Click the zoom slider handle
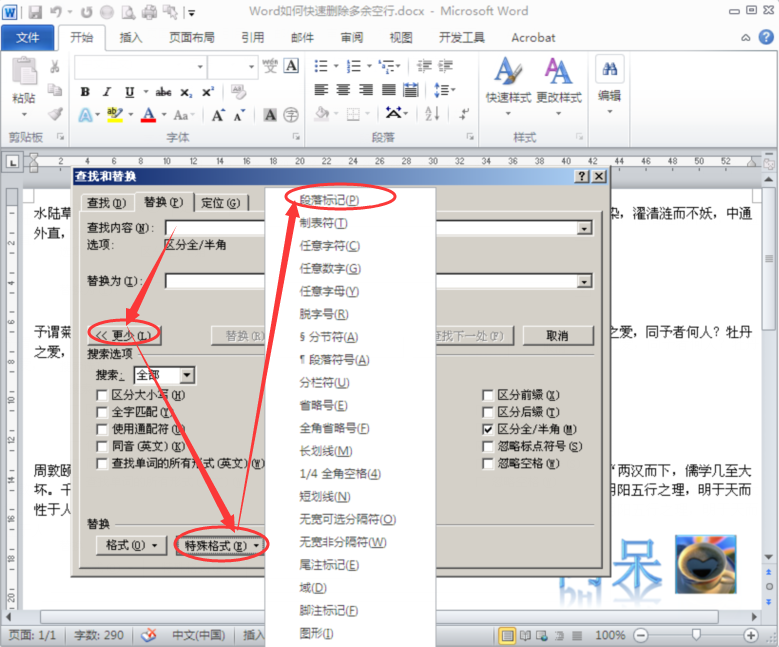The image size is (779, 647). (696, 635)
